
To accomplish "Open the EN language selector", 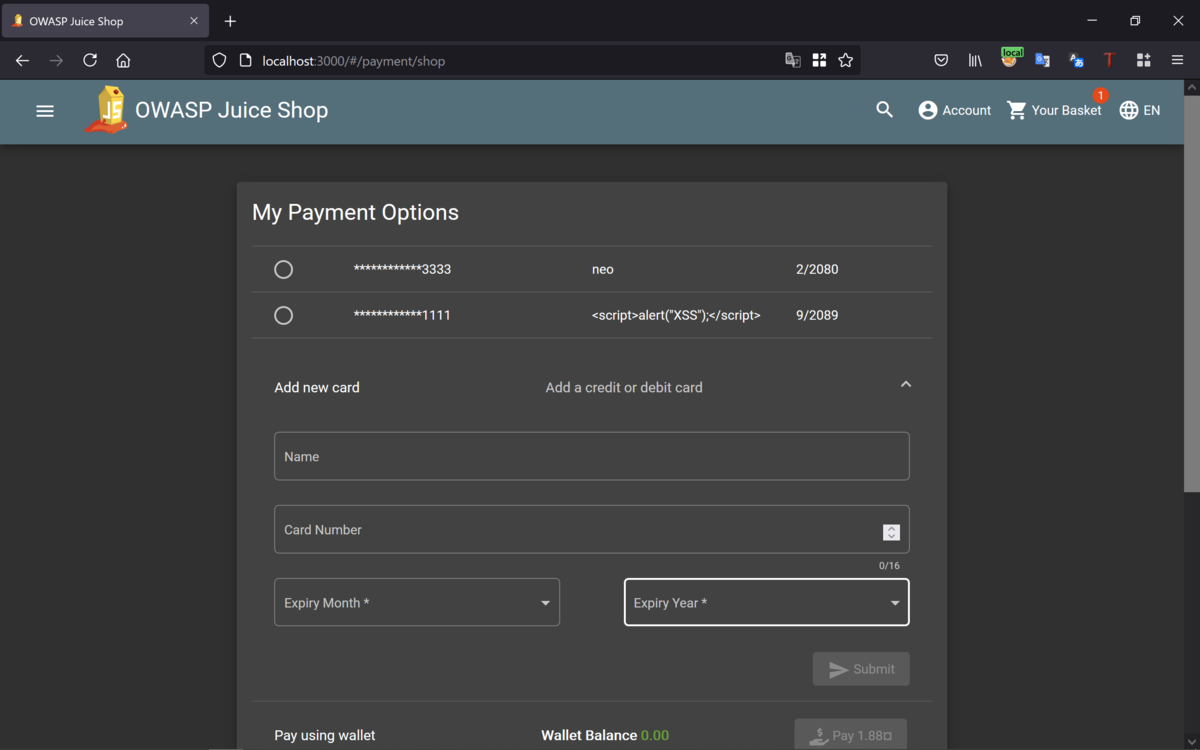I will (x=1139, y=110).
